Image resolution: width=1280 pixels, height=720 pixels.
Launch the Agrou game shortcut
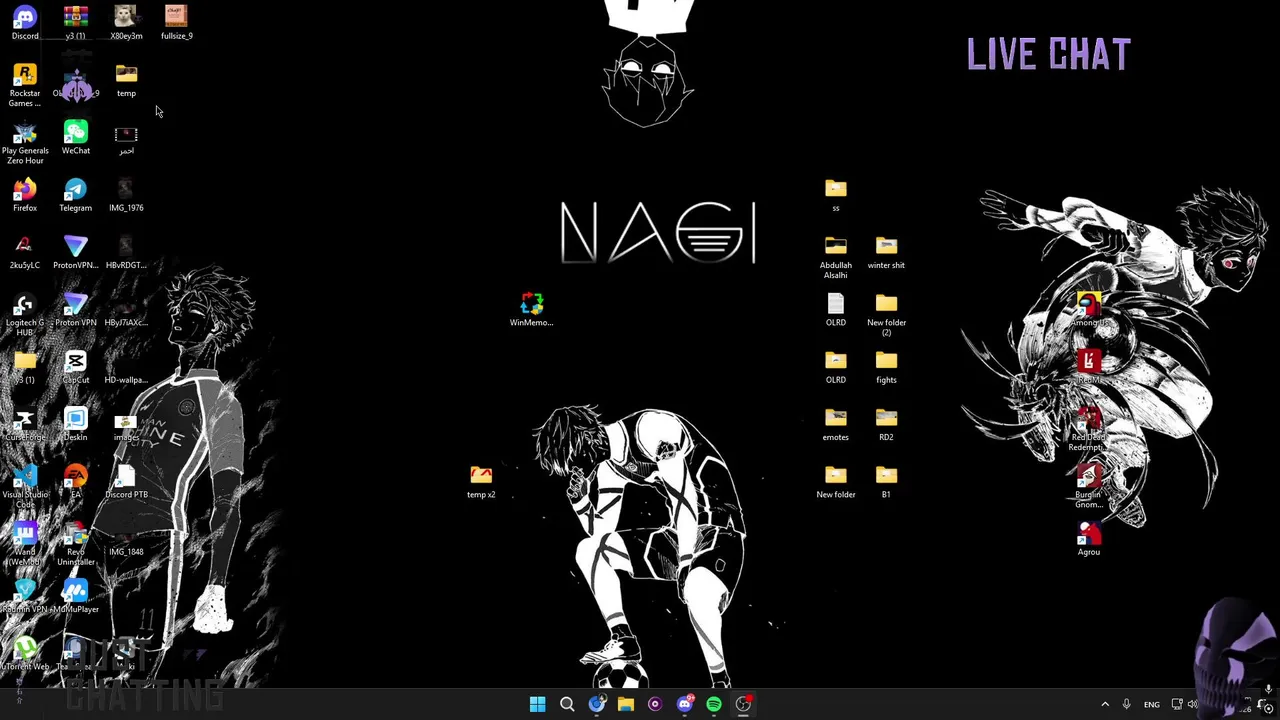coord(1089,539)
